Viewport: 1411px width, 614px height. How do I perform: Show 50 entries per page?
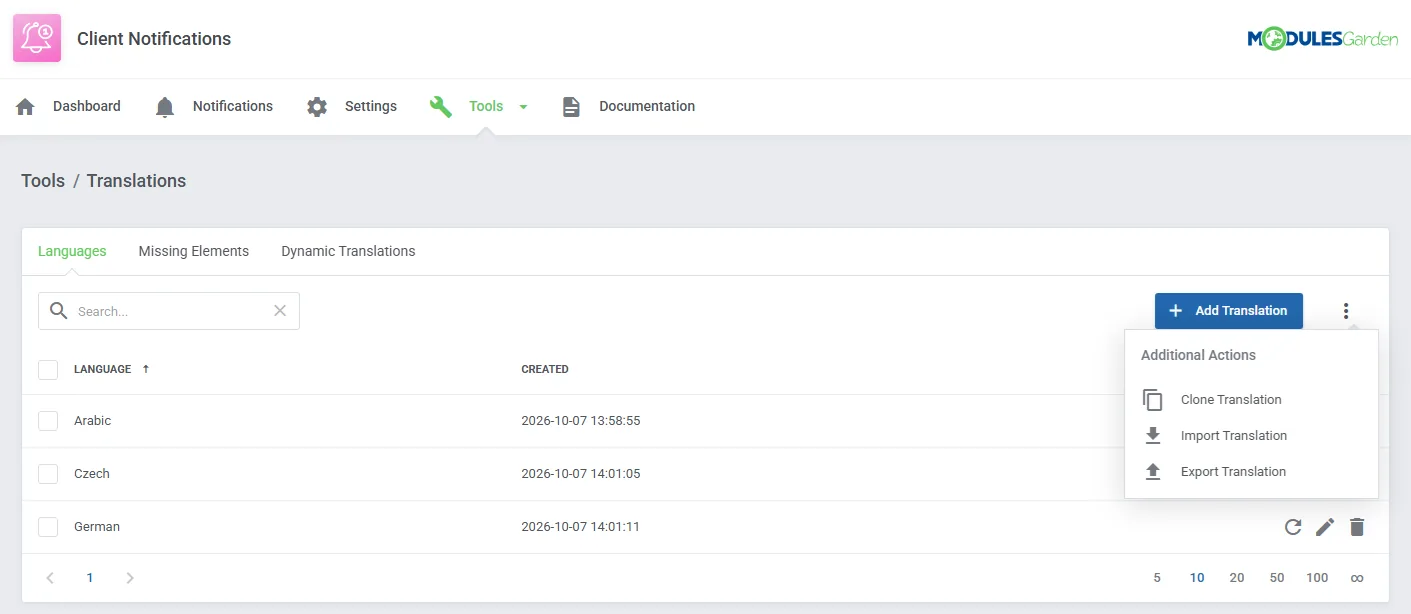tap(1277, 578)
